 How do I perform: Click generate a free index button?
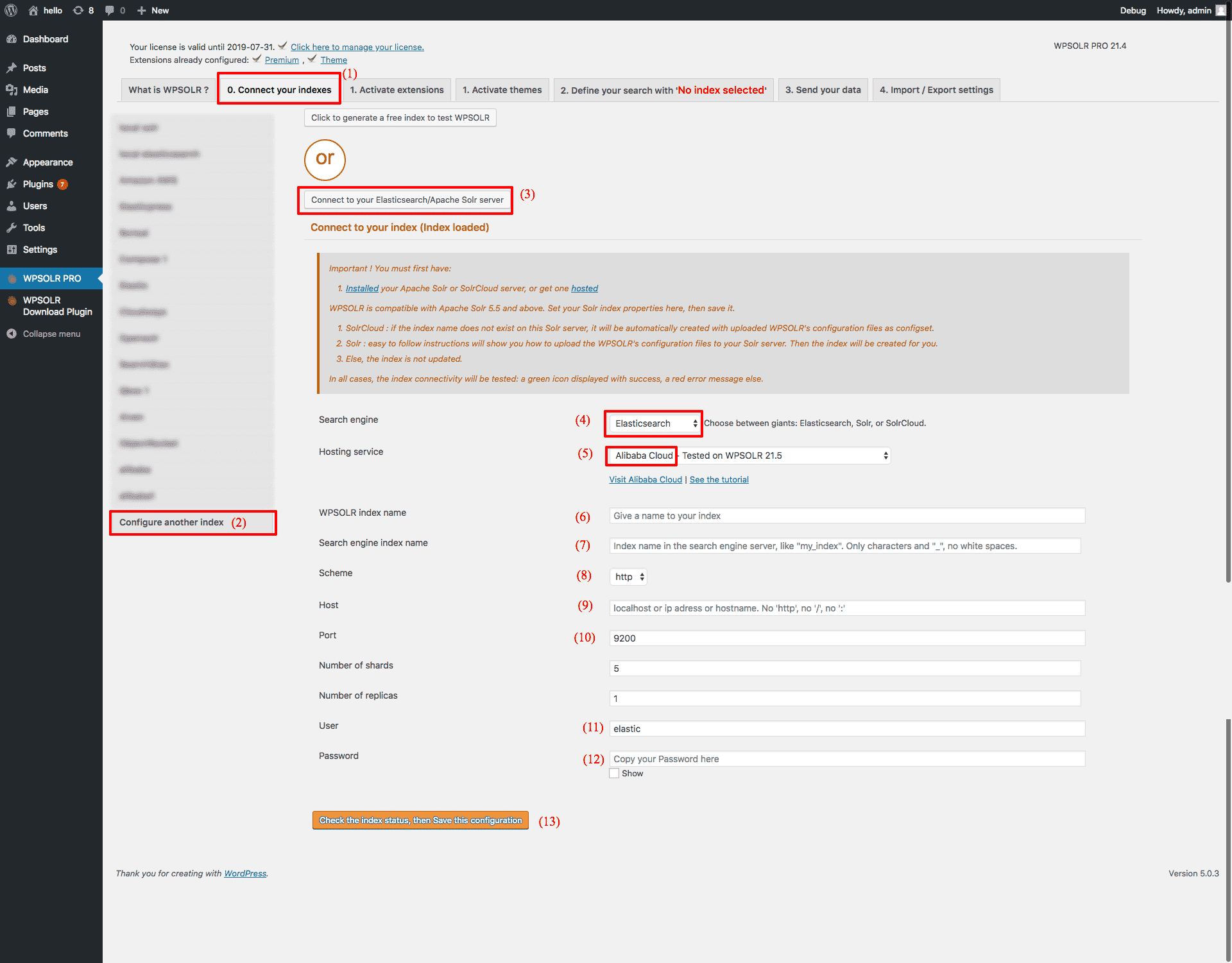pyautogui.click(x=400, y=117)
